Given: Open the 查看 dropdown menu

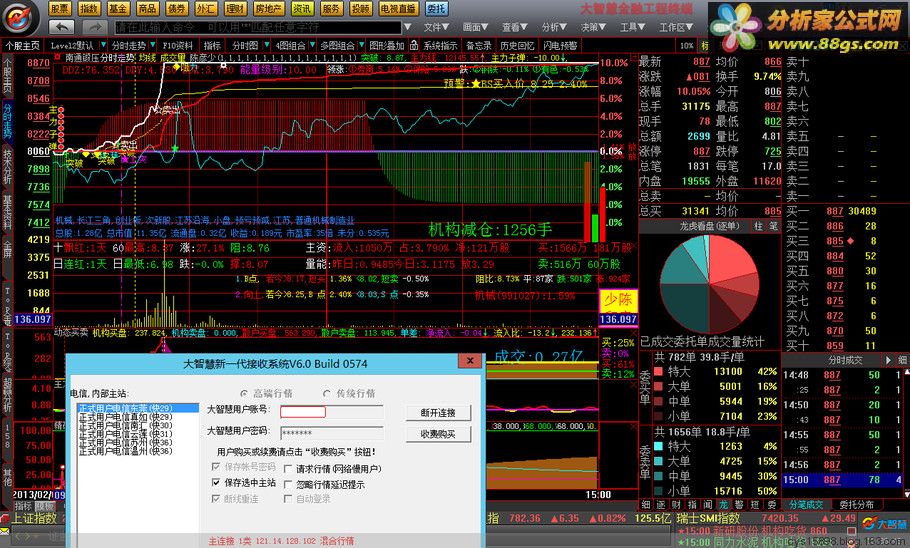Looking at the screenshot, I should click(515, 27).
